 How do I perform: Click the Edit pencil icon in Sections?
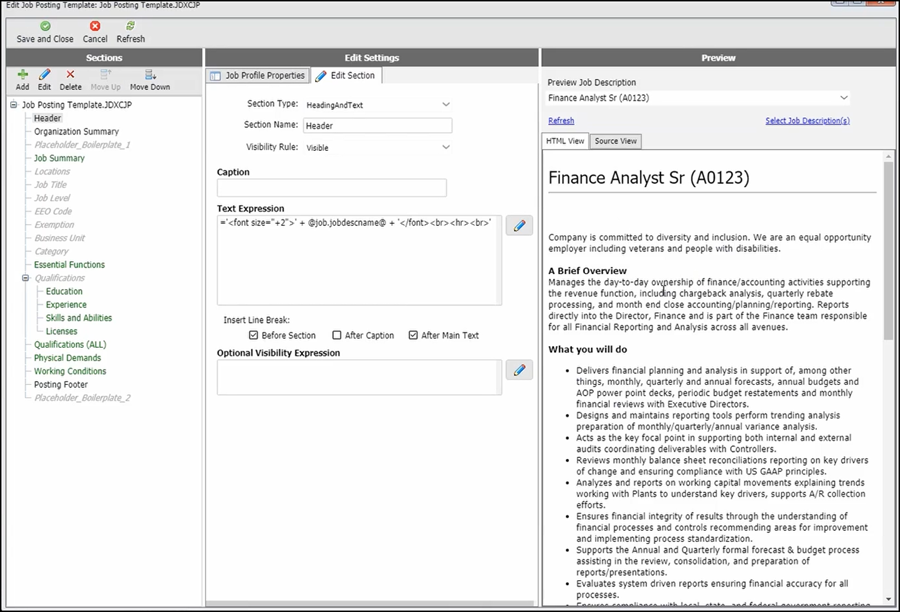click(44, 74)
